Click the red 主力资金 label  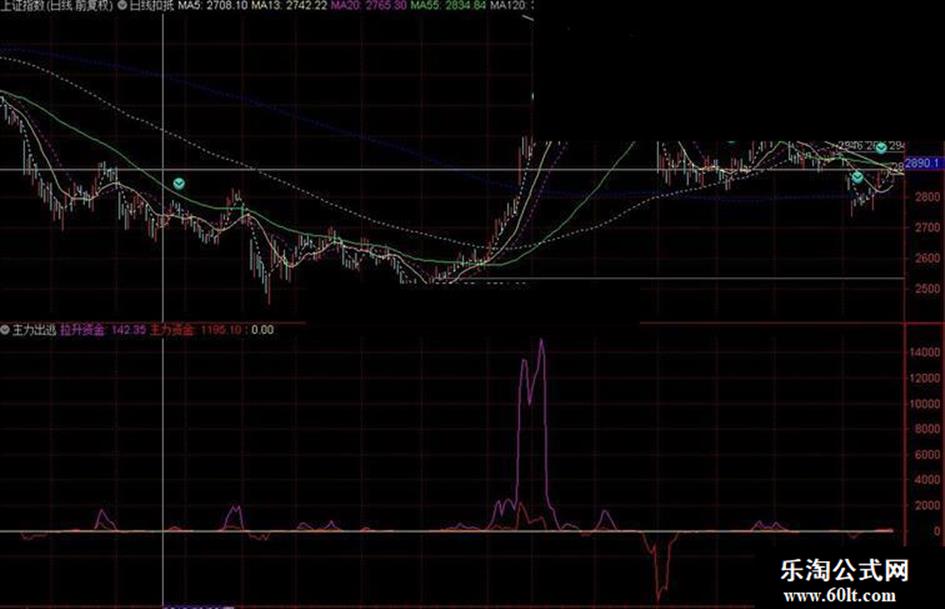[x=172, y=330]
